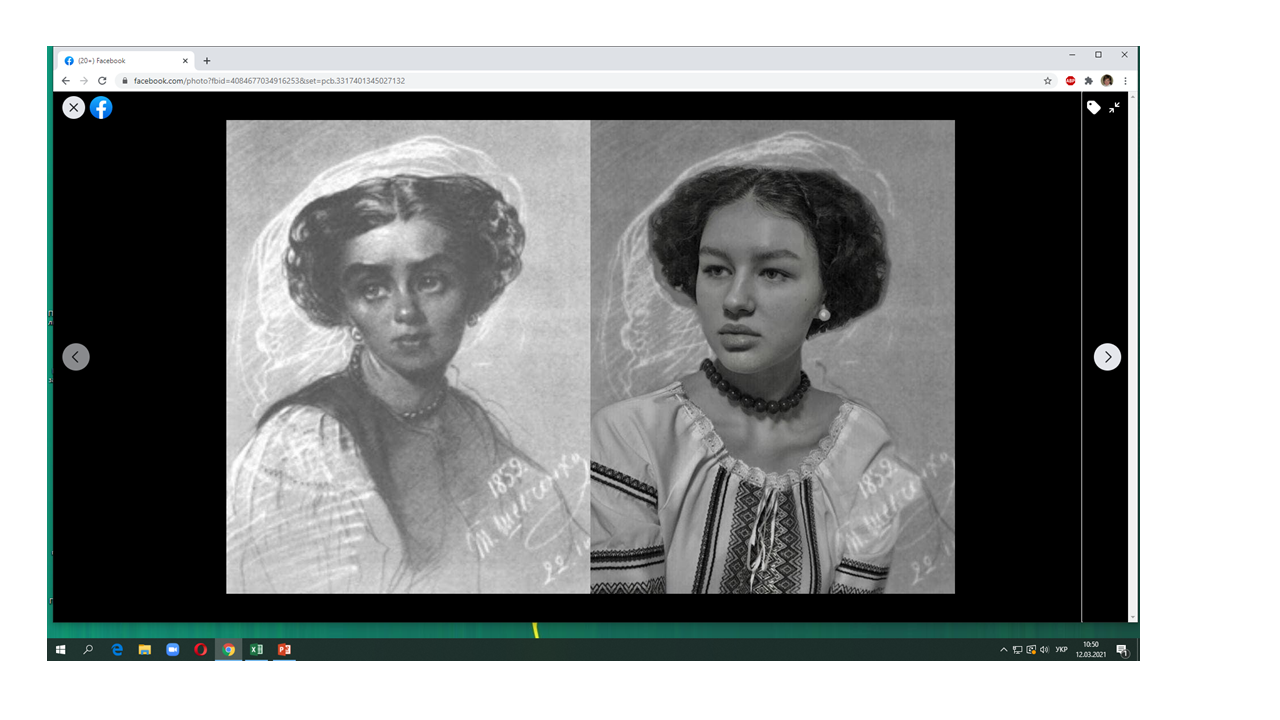Go to the previous photo
The image size is (1280, 720).
[76, 357]
